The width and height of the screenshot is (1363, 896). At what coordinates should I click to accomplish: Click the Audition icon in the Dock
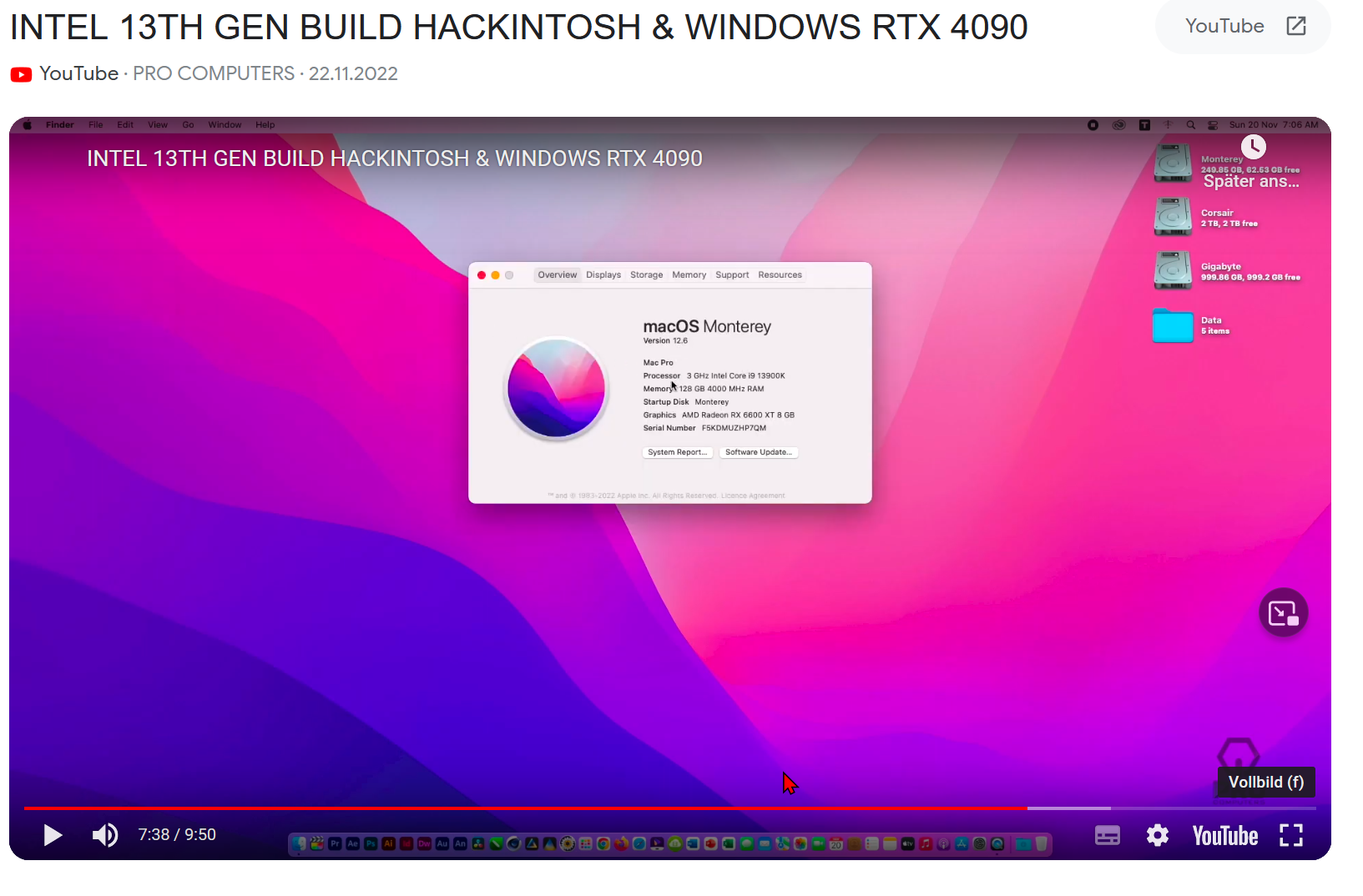pos(442,844)
